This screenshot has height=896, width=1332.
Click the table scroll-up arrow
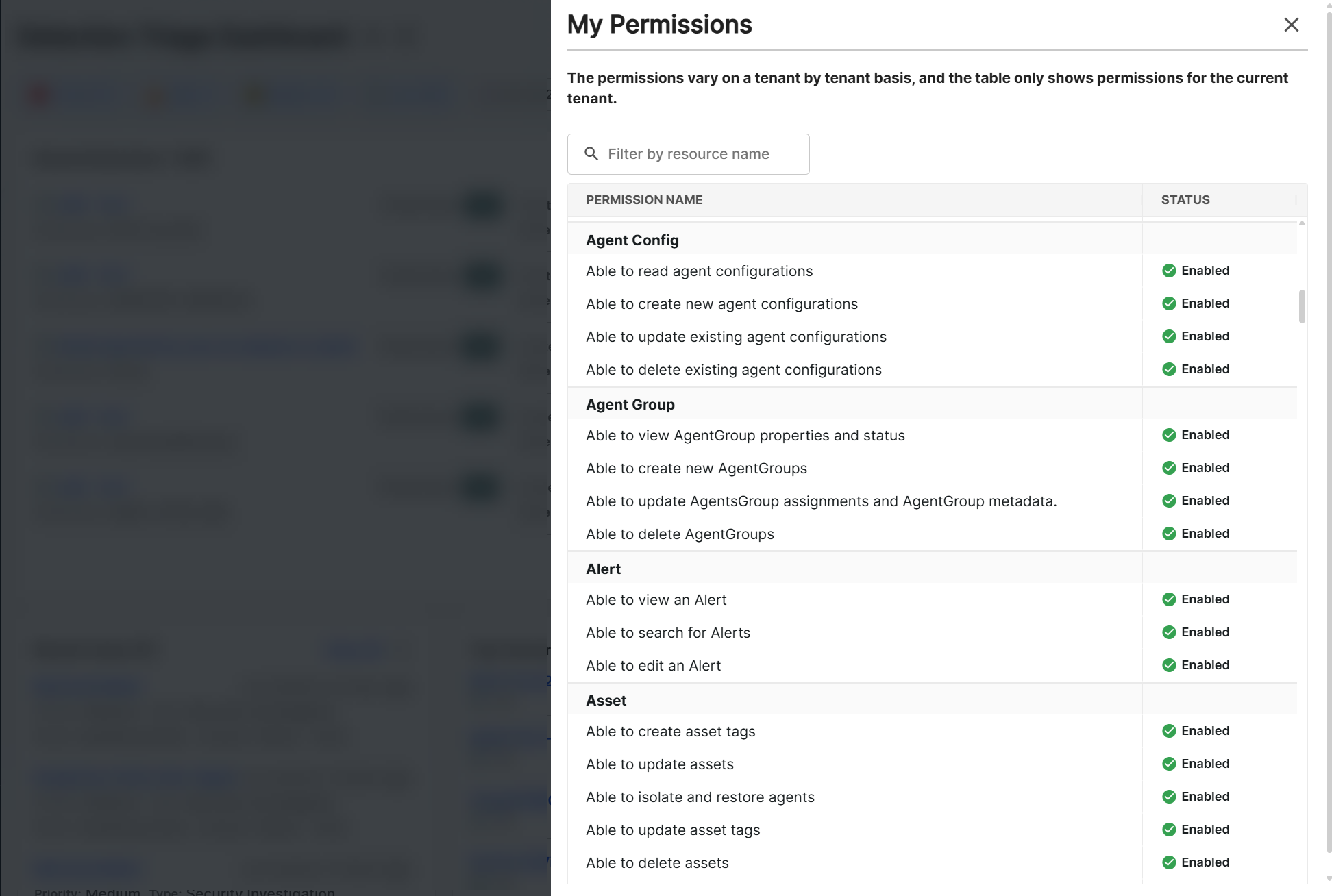click(x=1302, y=223)
